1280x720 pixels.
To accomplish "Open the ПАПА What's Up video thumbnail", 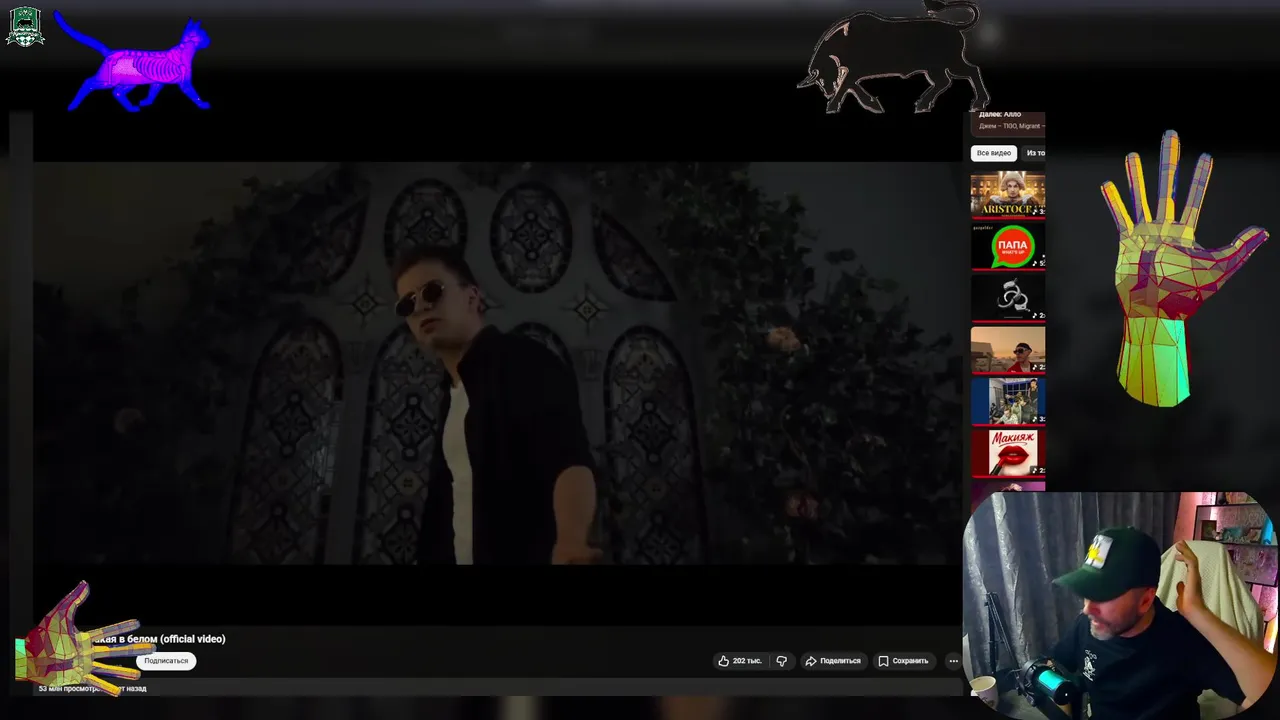I will point(1008,247).
